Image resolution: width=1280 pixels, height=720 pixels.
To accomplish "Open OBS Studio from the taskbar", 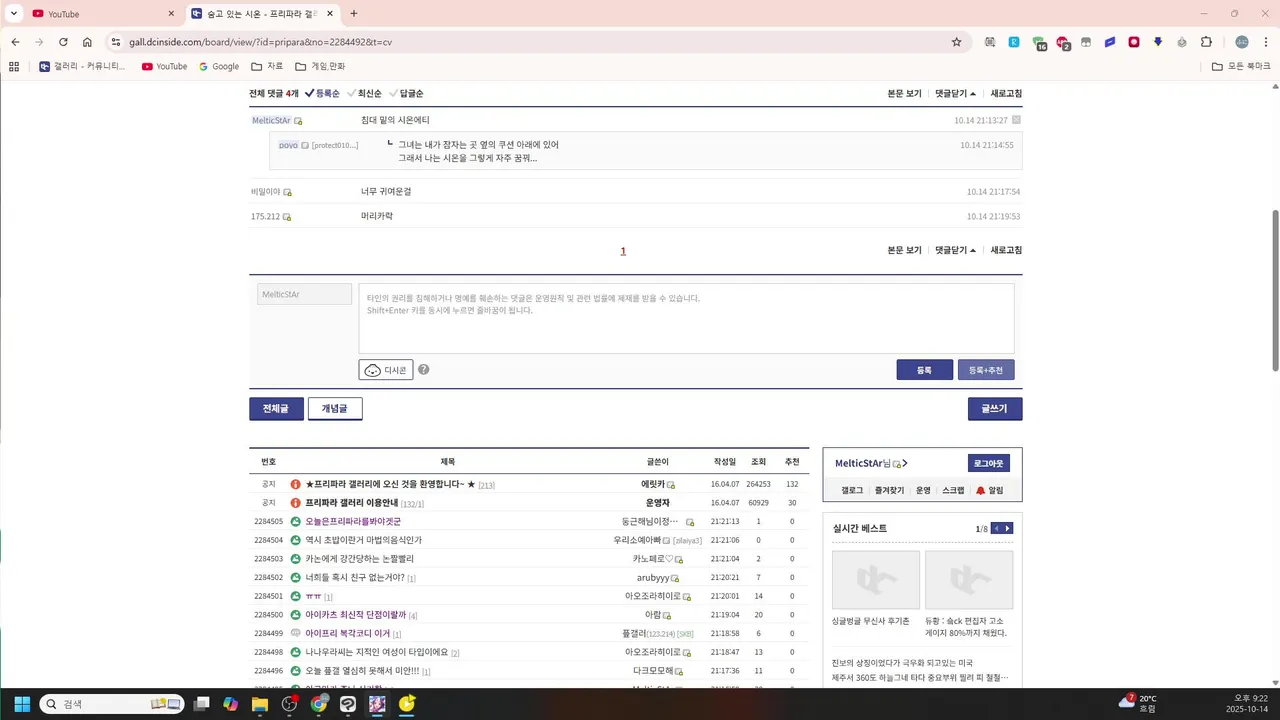I will [290, 704].
